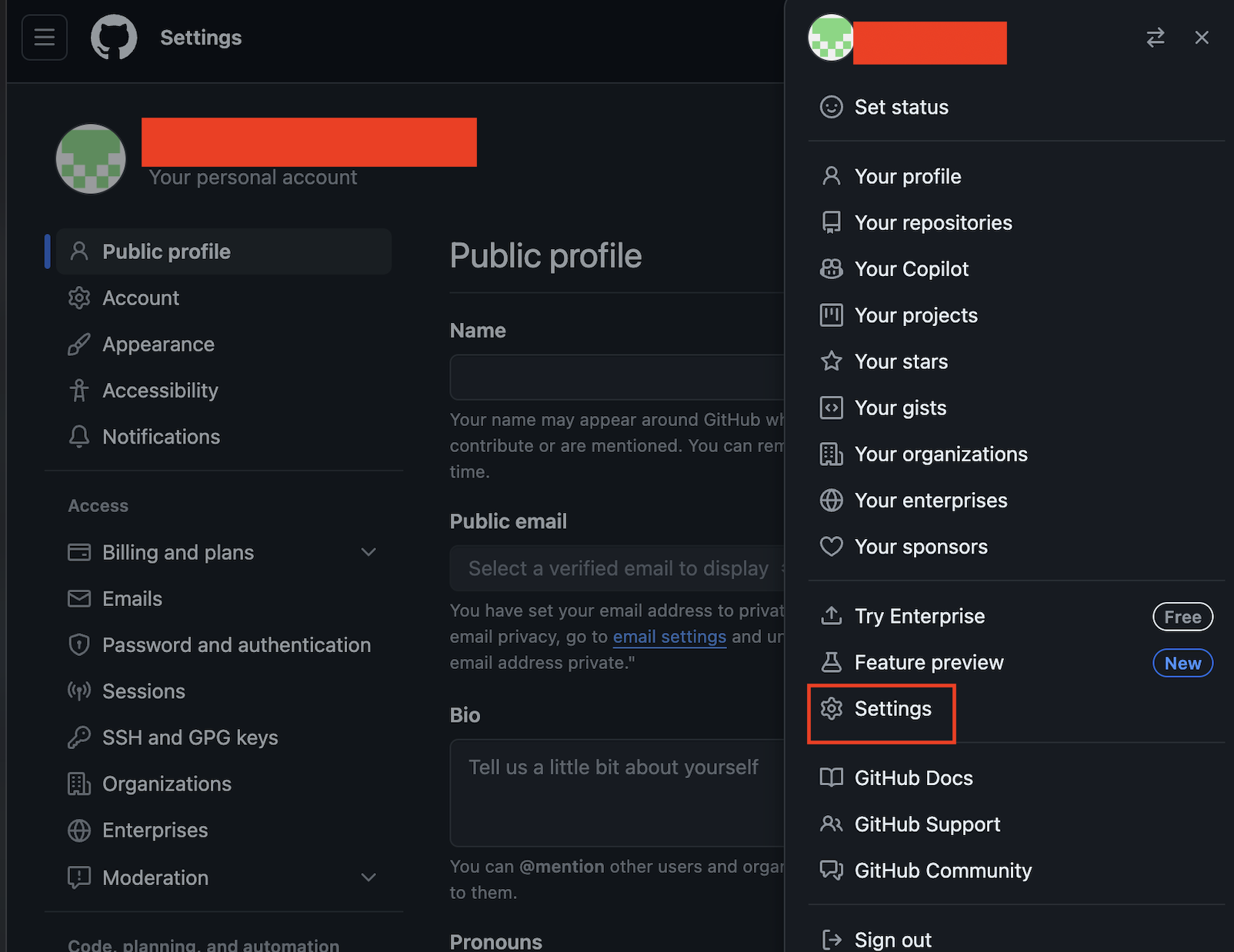This screenshot has height=952, width=1234.
Task: Expand the Moderation section chevron
Action: pos(369,877)
